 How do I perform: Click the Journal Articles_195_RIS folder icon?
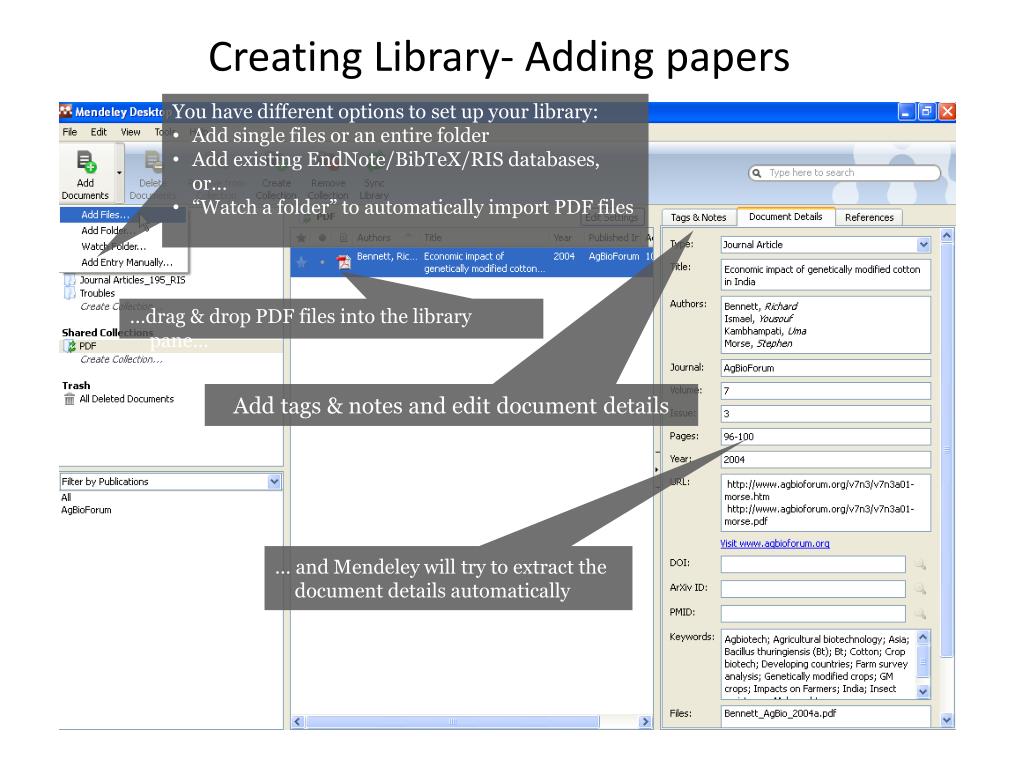click(69, 280)
